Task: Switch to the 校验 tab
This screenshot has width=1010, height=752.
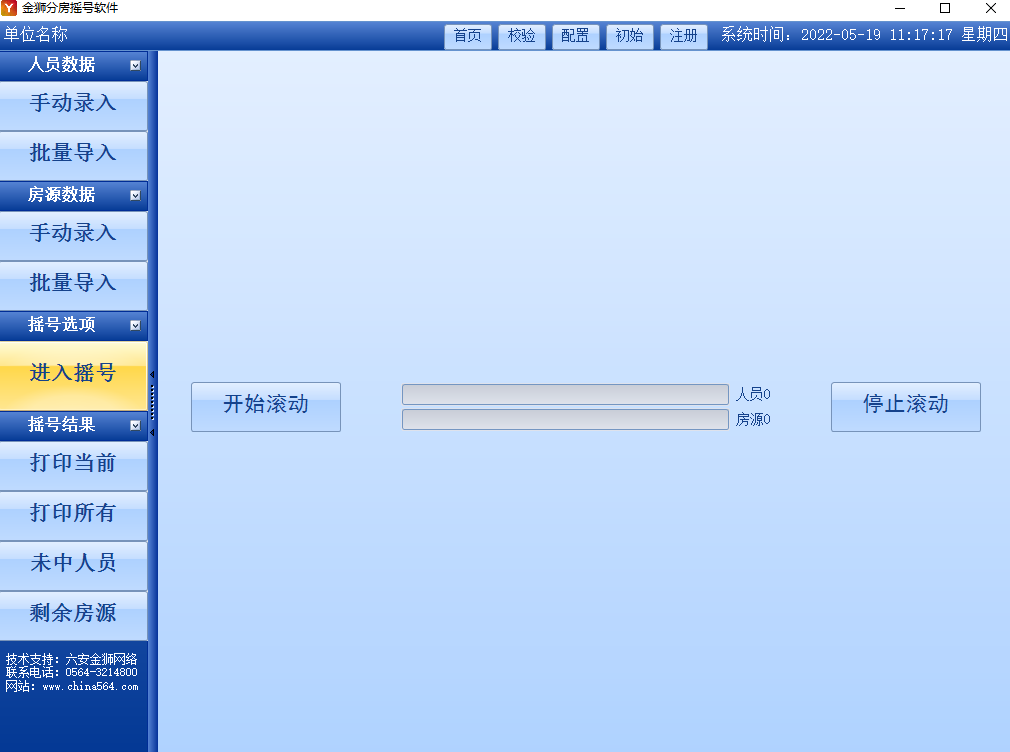Action: coord(522,36)
